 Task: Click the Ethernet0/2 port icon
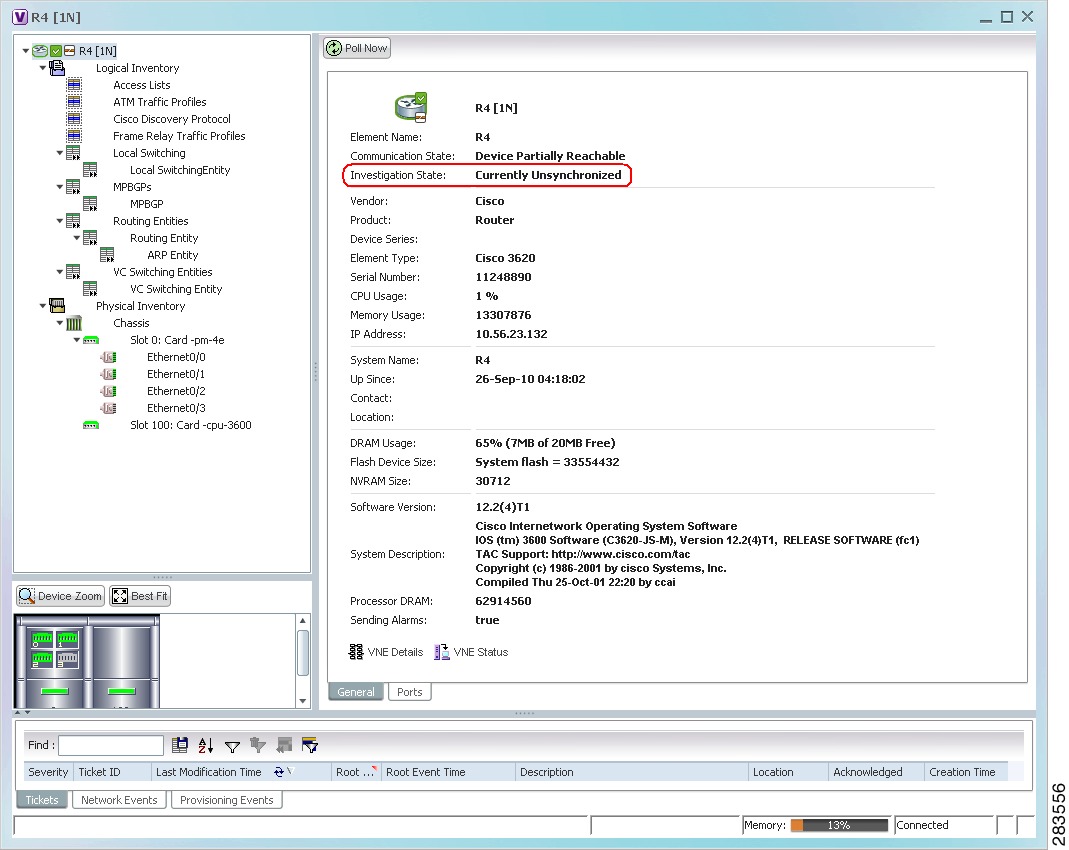(108, 391)
